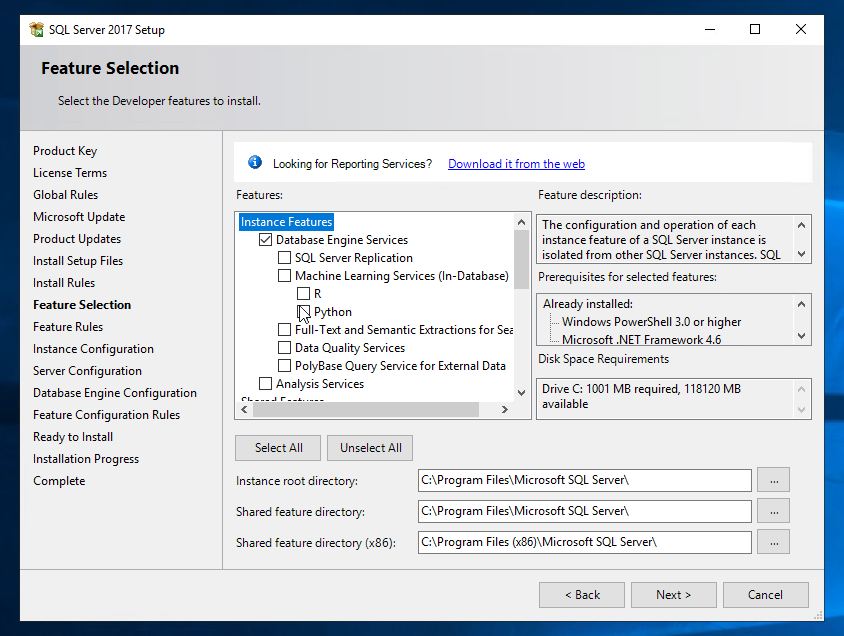844x636 pixels.
Task: Check Data Quality Services
Action: pyautogui.click(x=284, y=348)
